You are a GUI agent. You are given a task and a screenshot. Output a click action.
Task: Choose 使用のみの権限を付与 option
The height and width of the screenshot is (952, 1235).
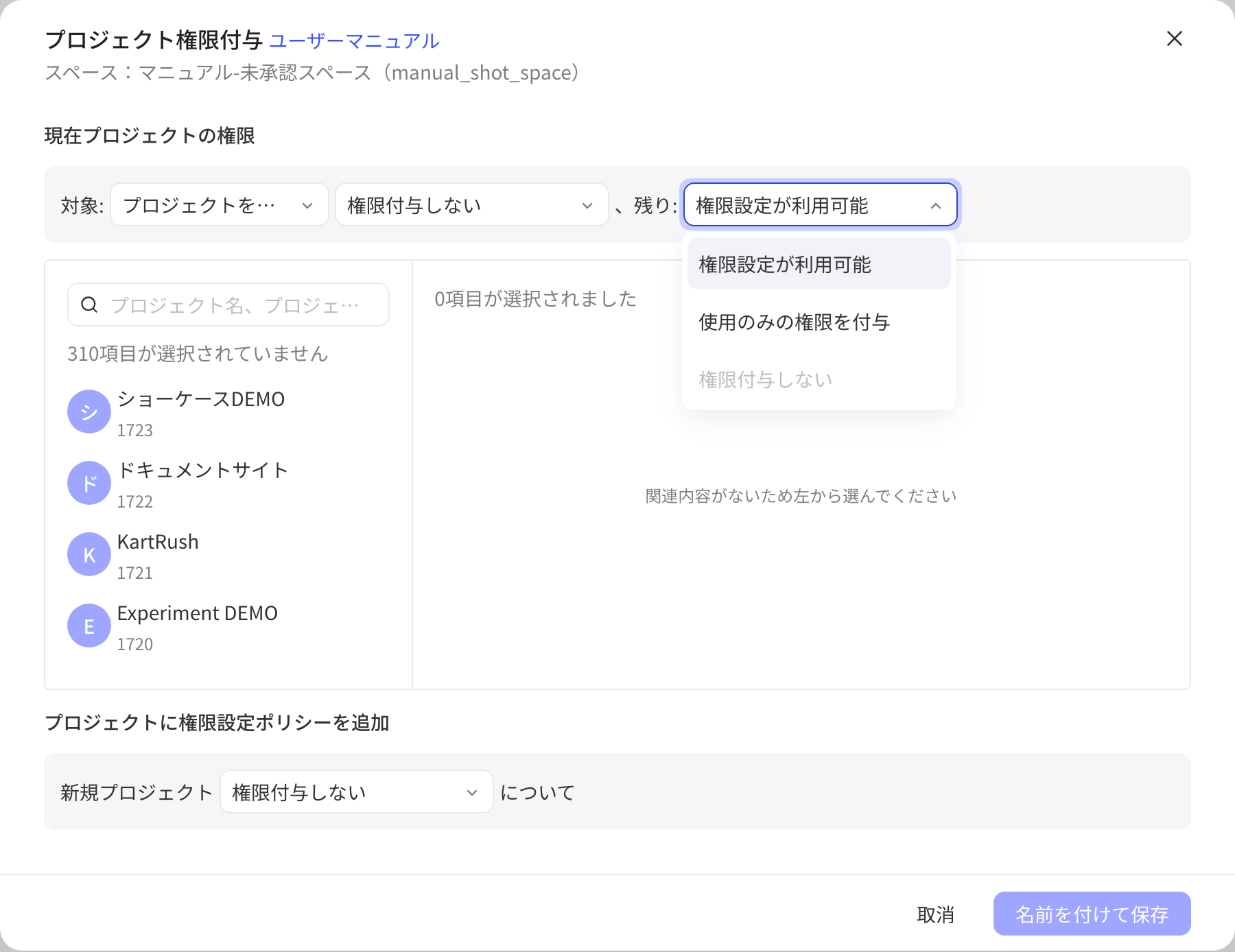819,322
